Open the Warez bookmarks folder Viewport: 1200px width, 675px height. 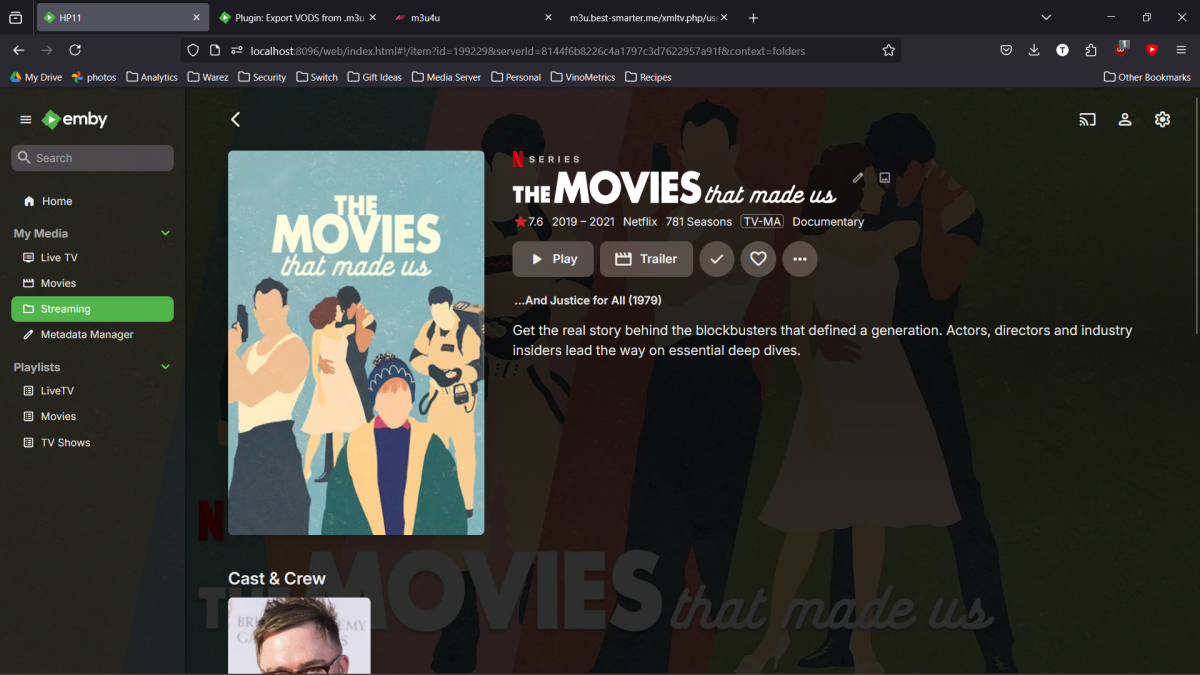208,77
